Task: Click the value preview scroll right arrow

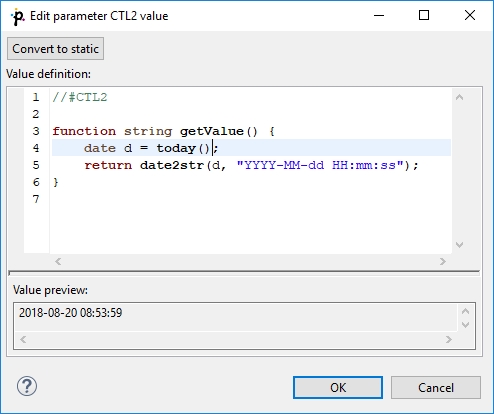Action: click(x=449, y=340)
